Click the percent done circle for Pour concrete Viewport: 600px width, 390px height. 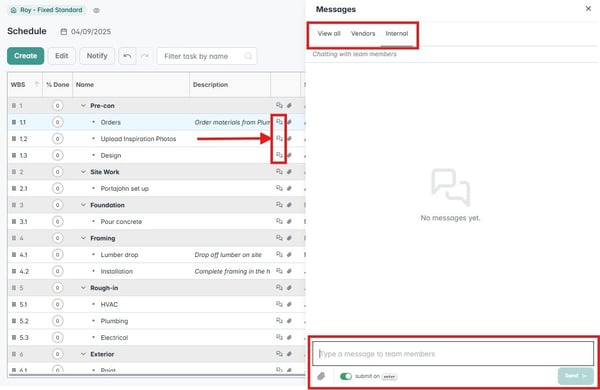click(x=57, y=221)
